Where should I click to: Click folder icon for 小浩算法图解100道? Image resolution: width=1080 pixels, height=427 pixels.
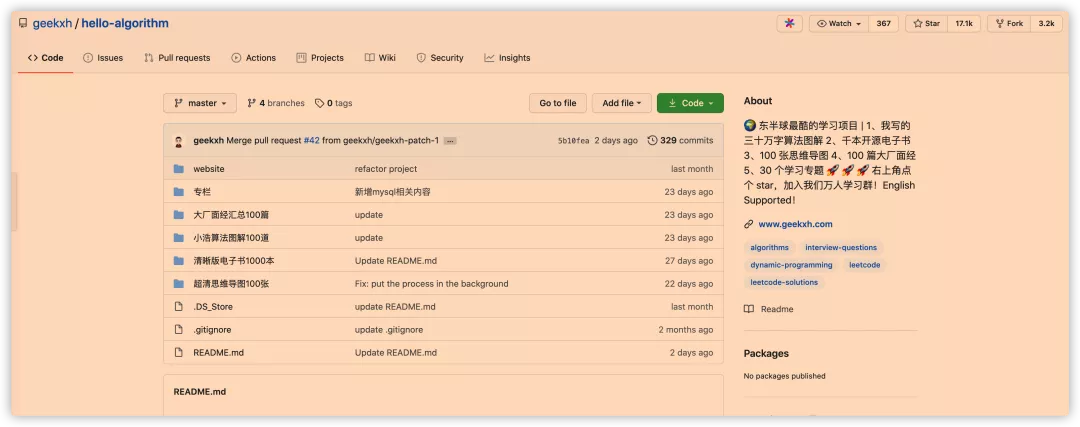point(179,238)
